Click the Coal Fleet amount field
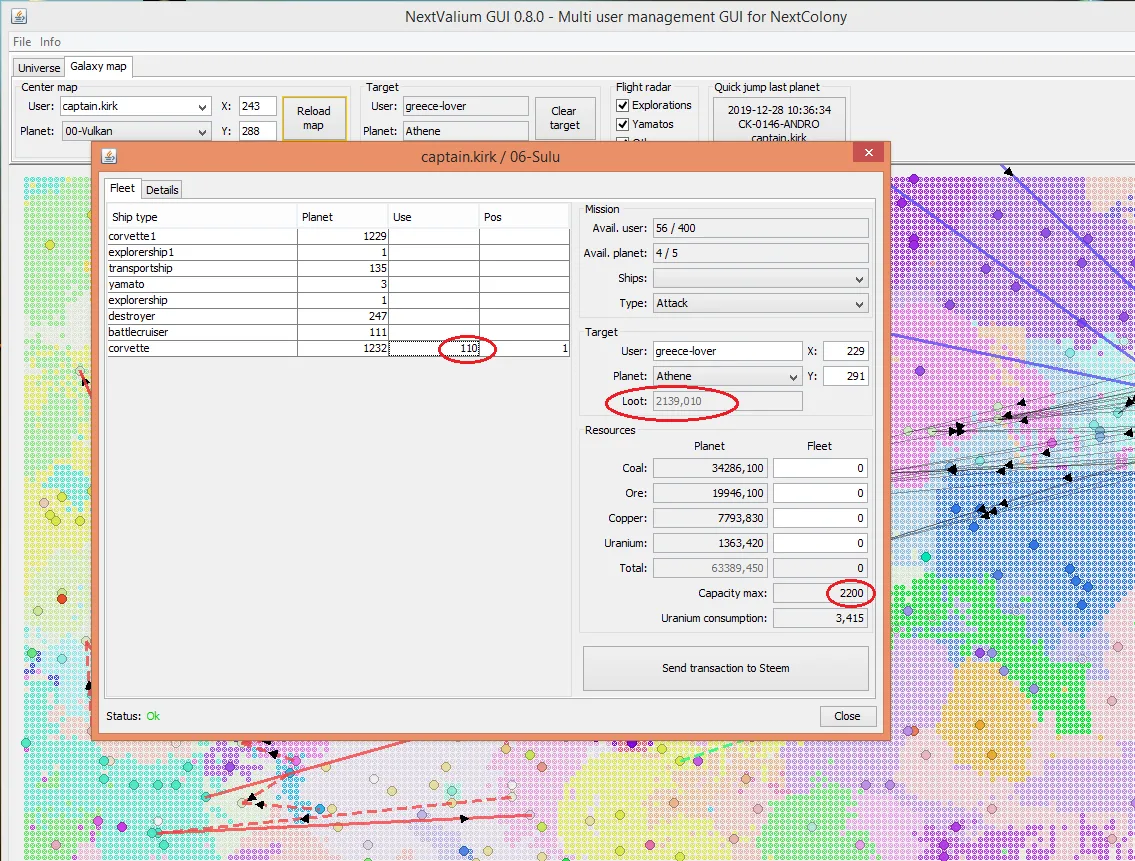The width and height of the screenshot is (1135, 861). [820, 469]
